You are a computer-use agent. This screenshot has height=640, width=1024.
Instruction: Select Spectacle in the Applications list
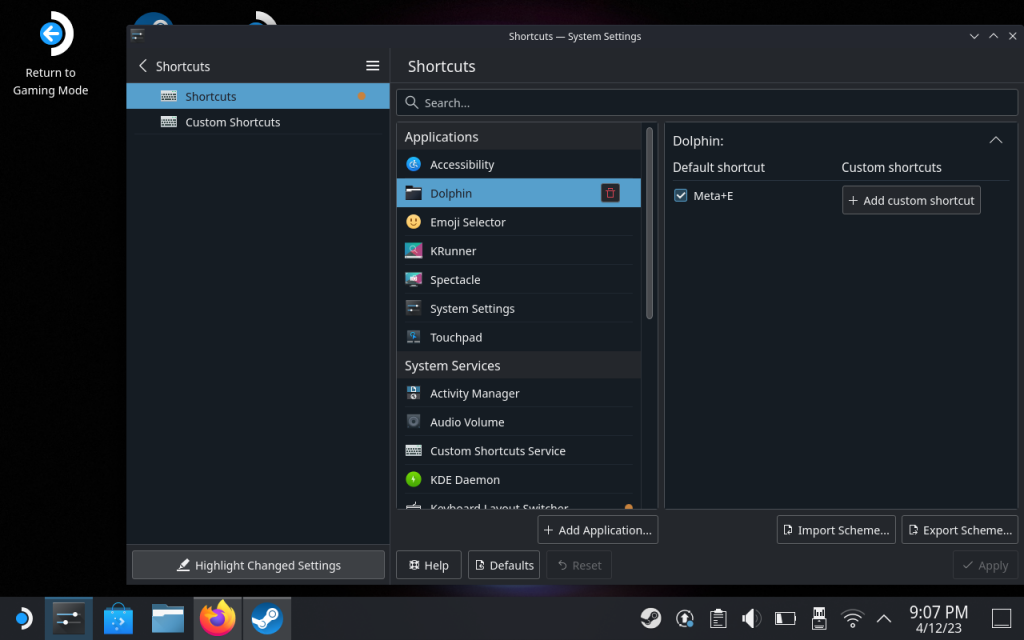[x=455, y=280]
